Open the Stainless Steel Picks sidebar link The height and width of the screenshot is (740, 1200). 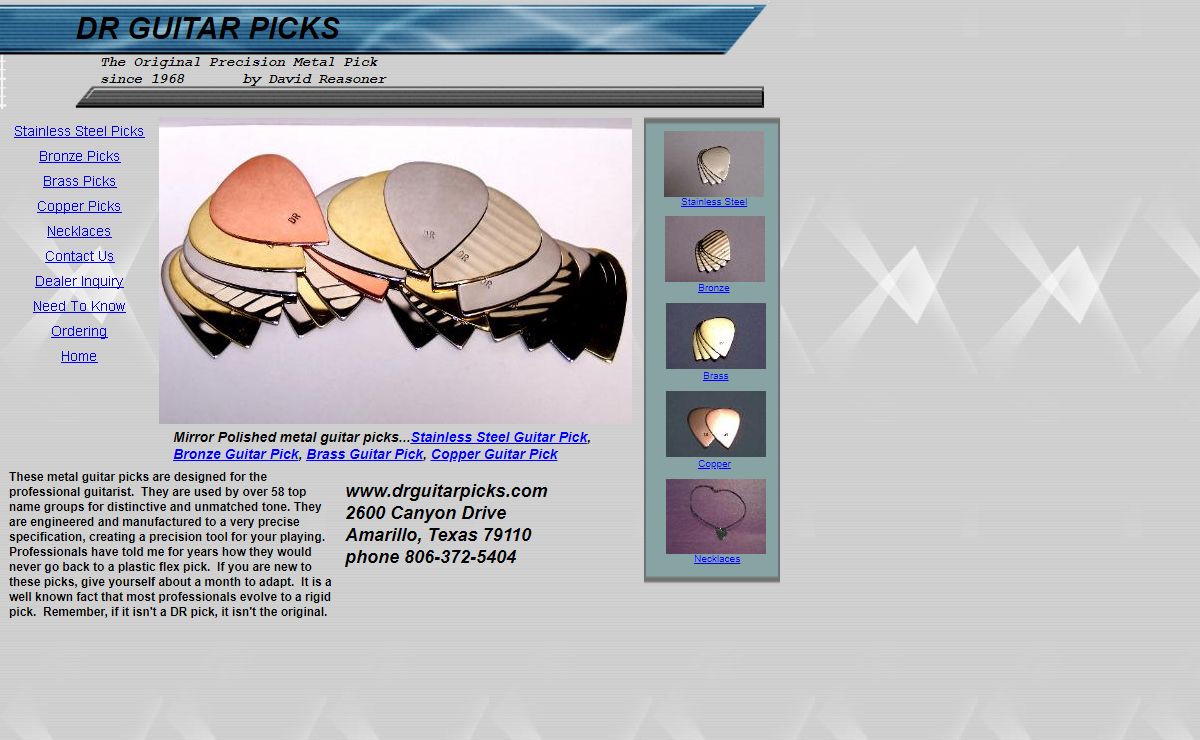[x=79, y=131]
